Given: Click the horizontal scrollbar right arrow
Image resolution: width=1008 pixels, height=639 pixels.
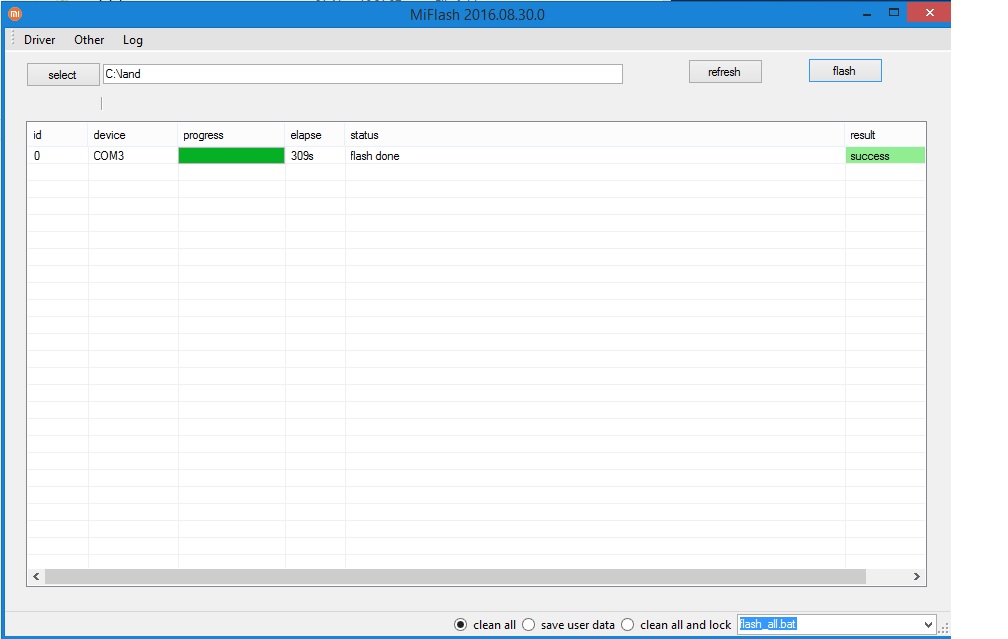Looking at the screenshot, I should point(917,577).
